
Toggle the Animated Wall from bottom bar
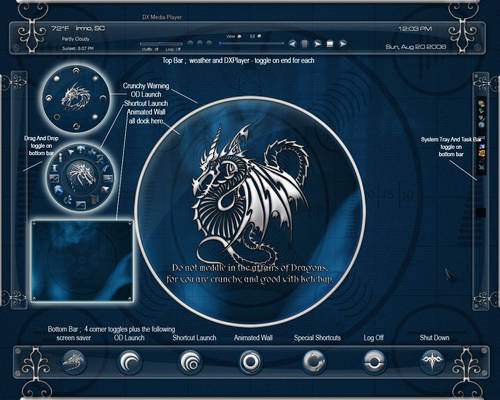click(x=250, y=362)
